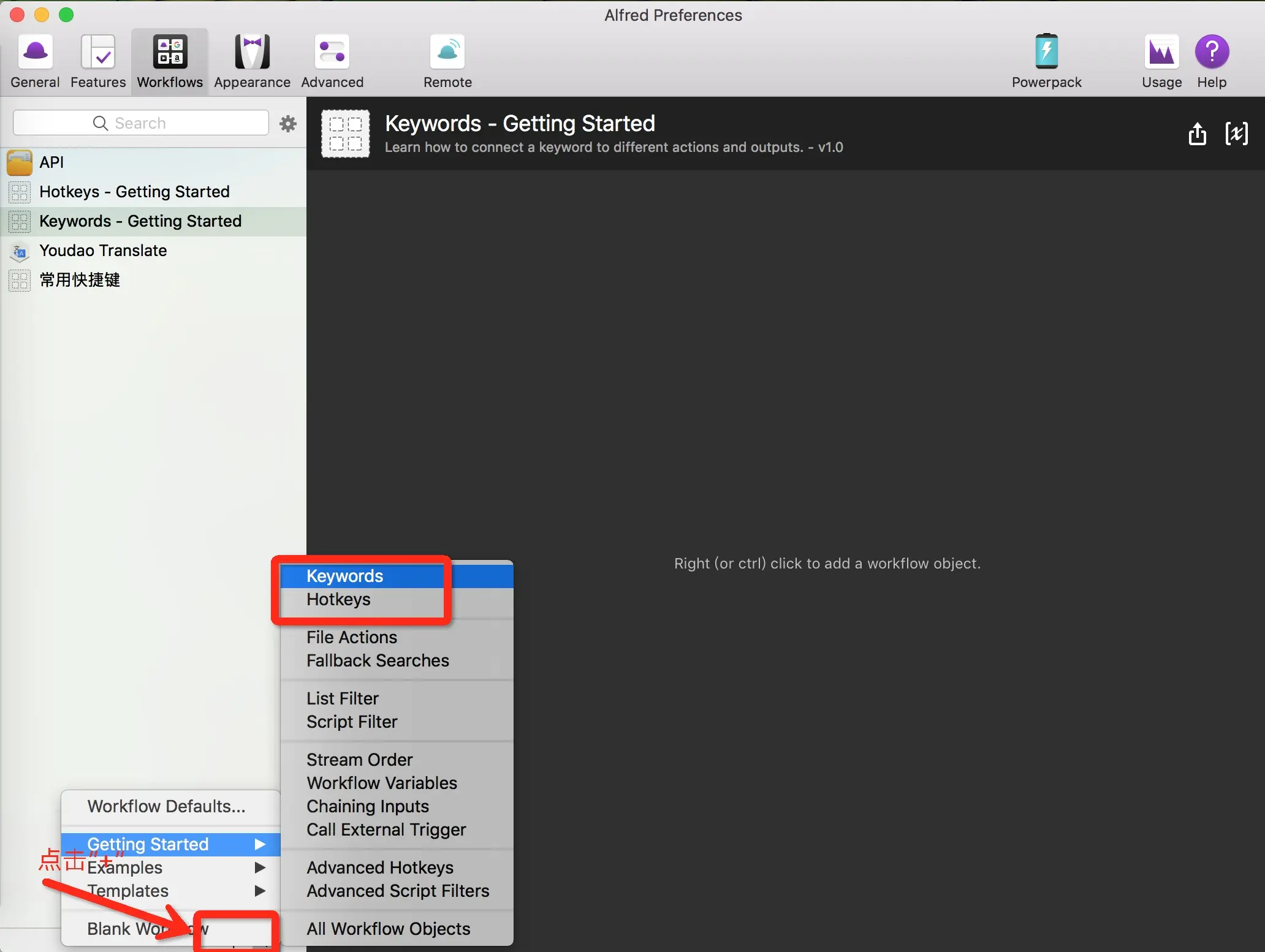
Task: Click the workflow Search field
Action: (x=141, y=123)
